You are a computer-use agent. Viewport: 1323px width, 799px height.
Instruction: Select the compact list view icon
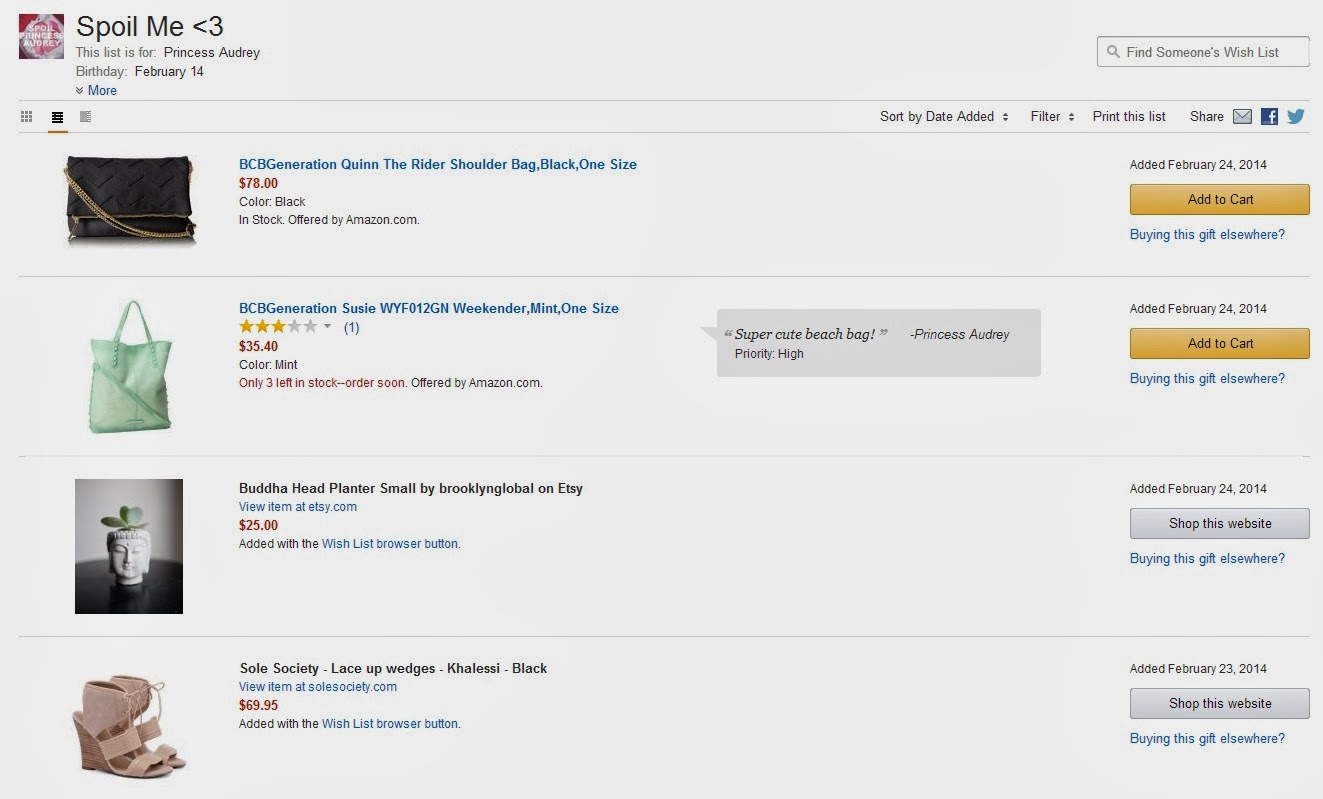point(86,117)
